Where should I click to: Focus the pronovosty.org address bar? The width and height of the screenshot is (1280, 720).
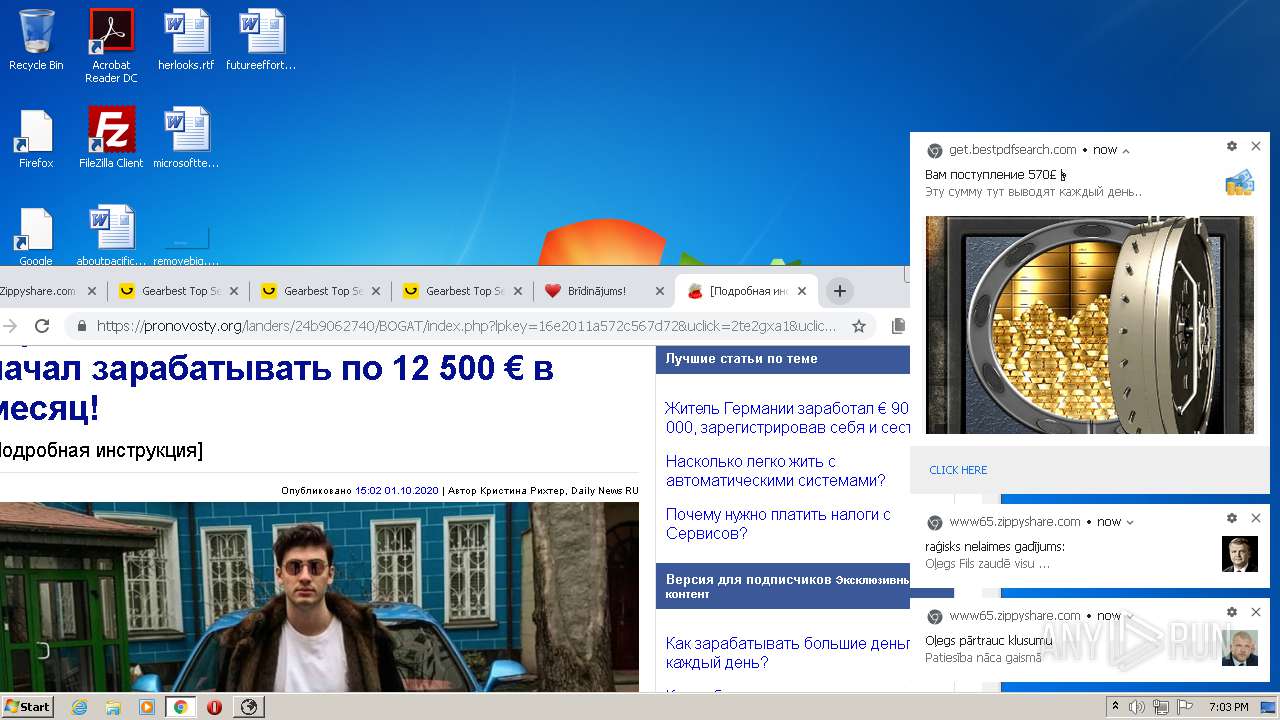click(x=464, y=326)
